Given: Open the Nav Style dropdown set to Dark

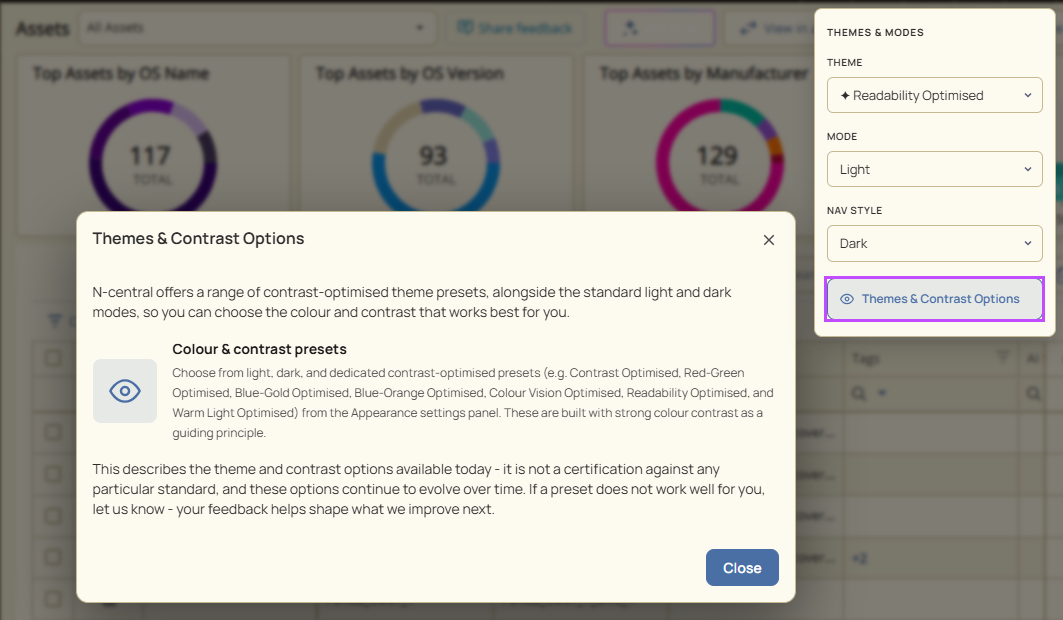Looking at the screenshot, I should 934,243.
